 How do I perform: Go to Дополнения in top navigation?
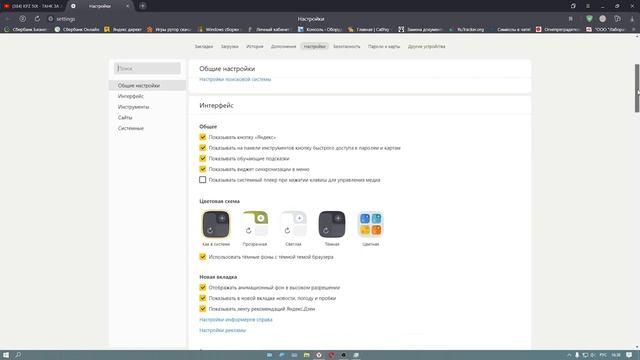283,47
